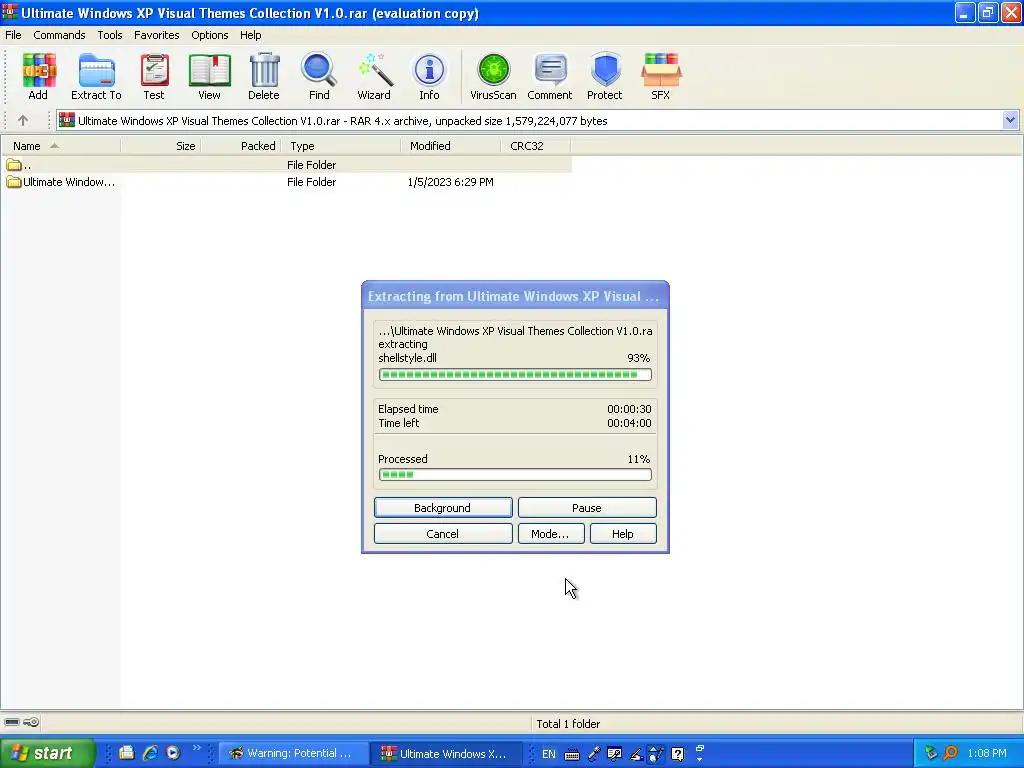
Task: Click the orange magnifier tray icon
Action: coord(951,753)
